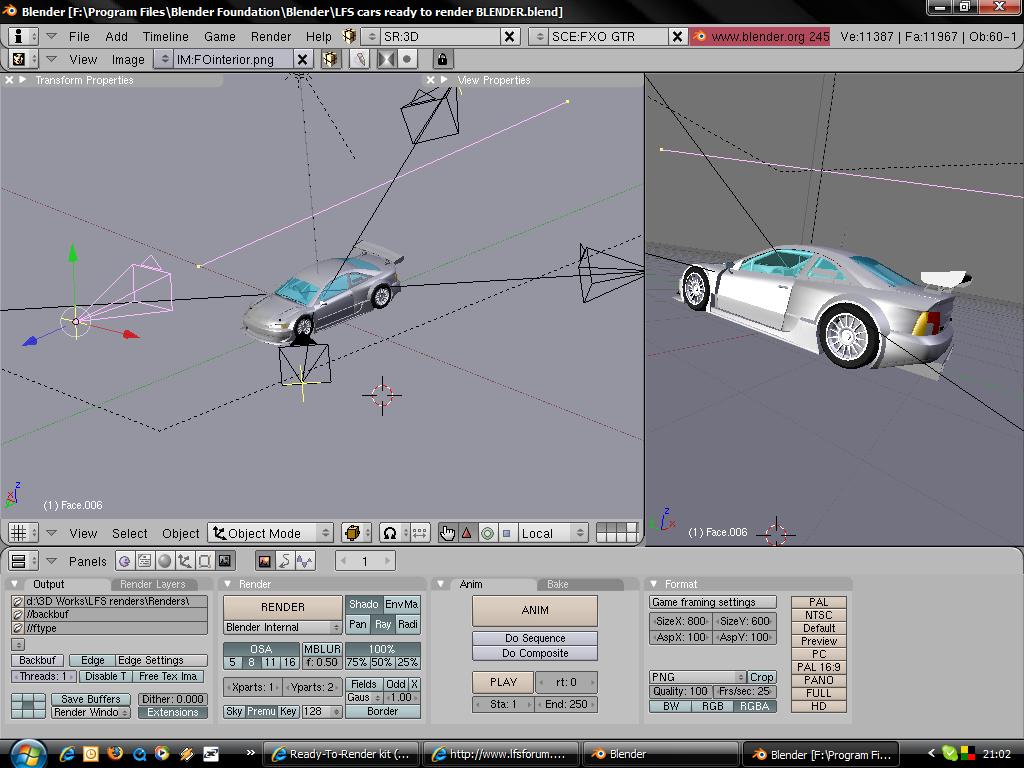Open the 3D view window type selector
Screen dimensions: 1024x768
click(23, 533)
